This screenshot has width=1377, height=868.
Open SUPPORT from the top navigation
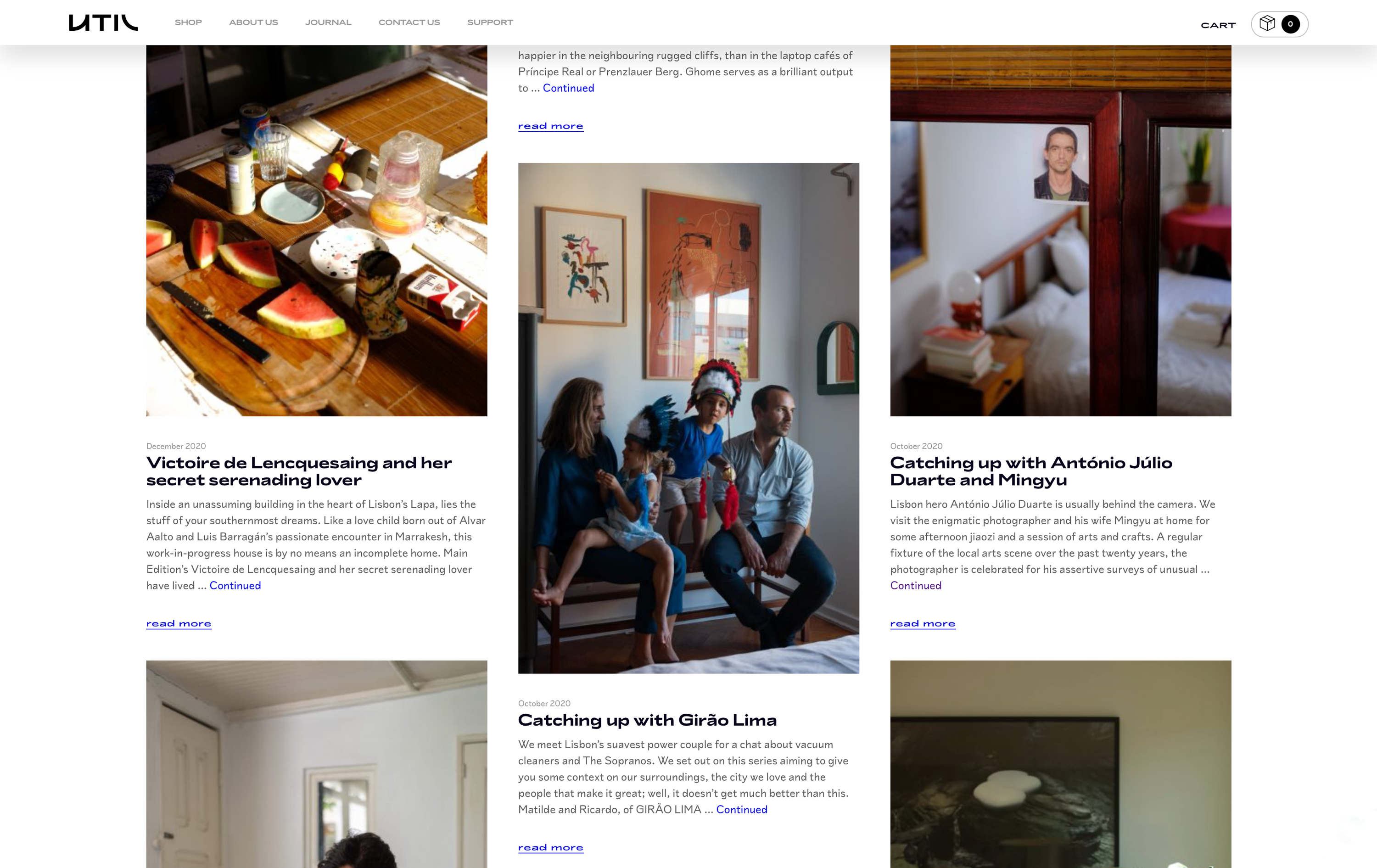pyautogui.click(x=490, y=22)
